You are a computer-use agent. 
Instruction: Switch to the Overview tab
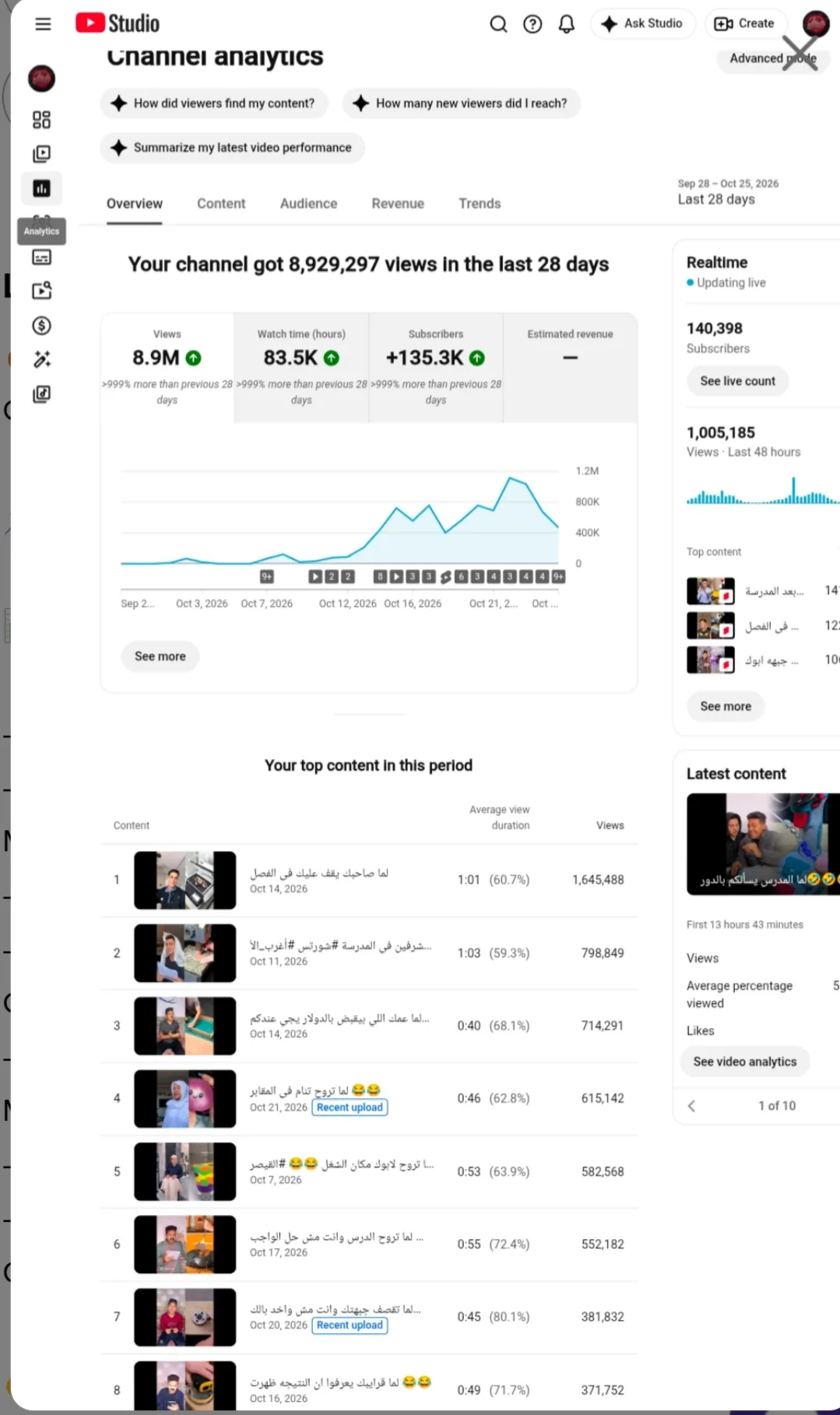click(135, 203)
